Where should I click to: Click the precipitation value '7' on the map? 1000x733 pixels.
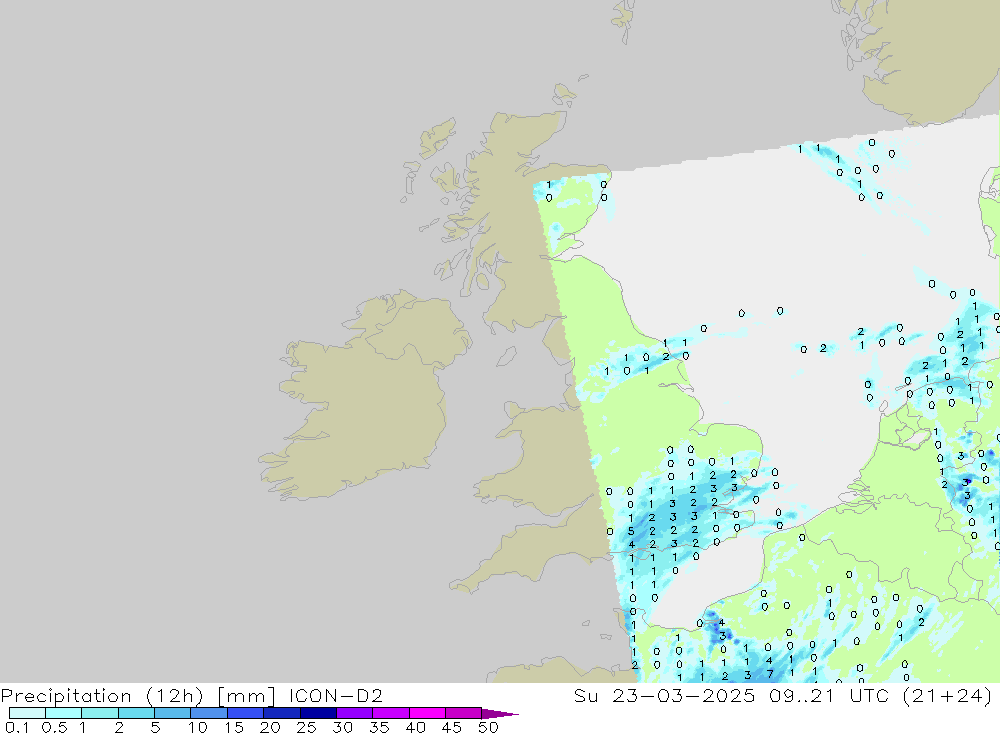pyautogui.click(x=770, y=674)
